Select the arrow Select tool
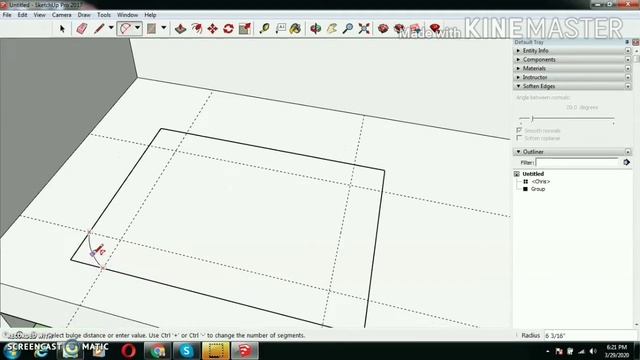Viewport: 640px width, 360px height. coord(62,29)
